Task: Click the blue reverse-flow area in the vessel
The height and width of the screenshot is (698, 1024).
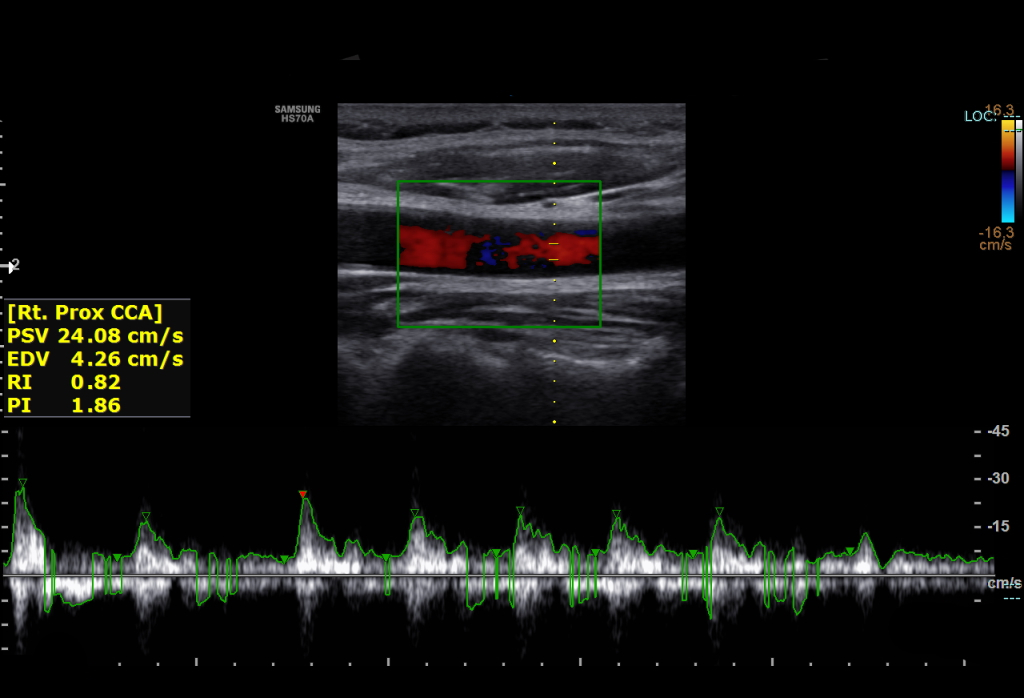Action: 486,252
